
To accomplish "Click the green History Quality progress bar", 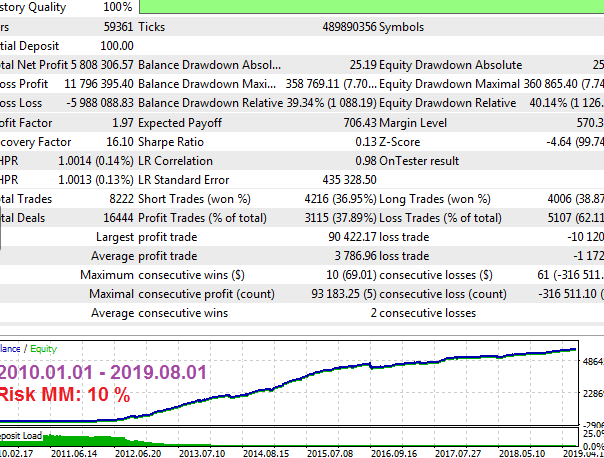I will (x=370, y=7).
